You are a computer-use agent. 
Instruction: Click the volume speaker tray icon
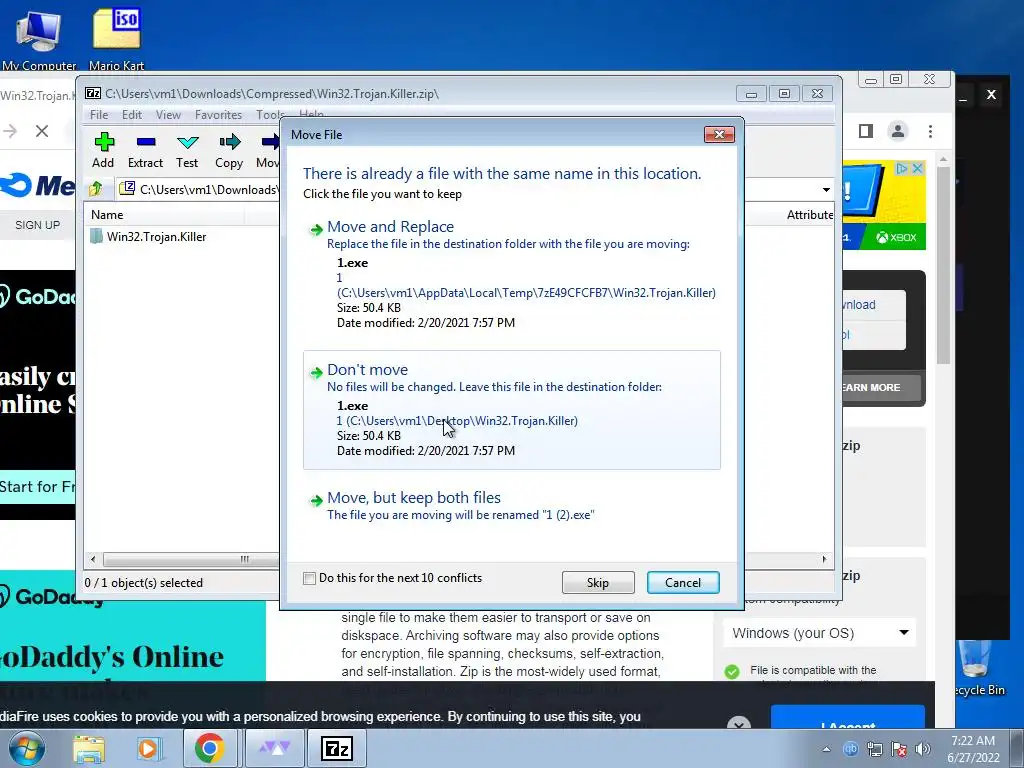(x=923, y=749)
